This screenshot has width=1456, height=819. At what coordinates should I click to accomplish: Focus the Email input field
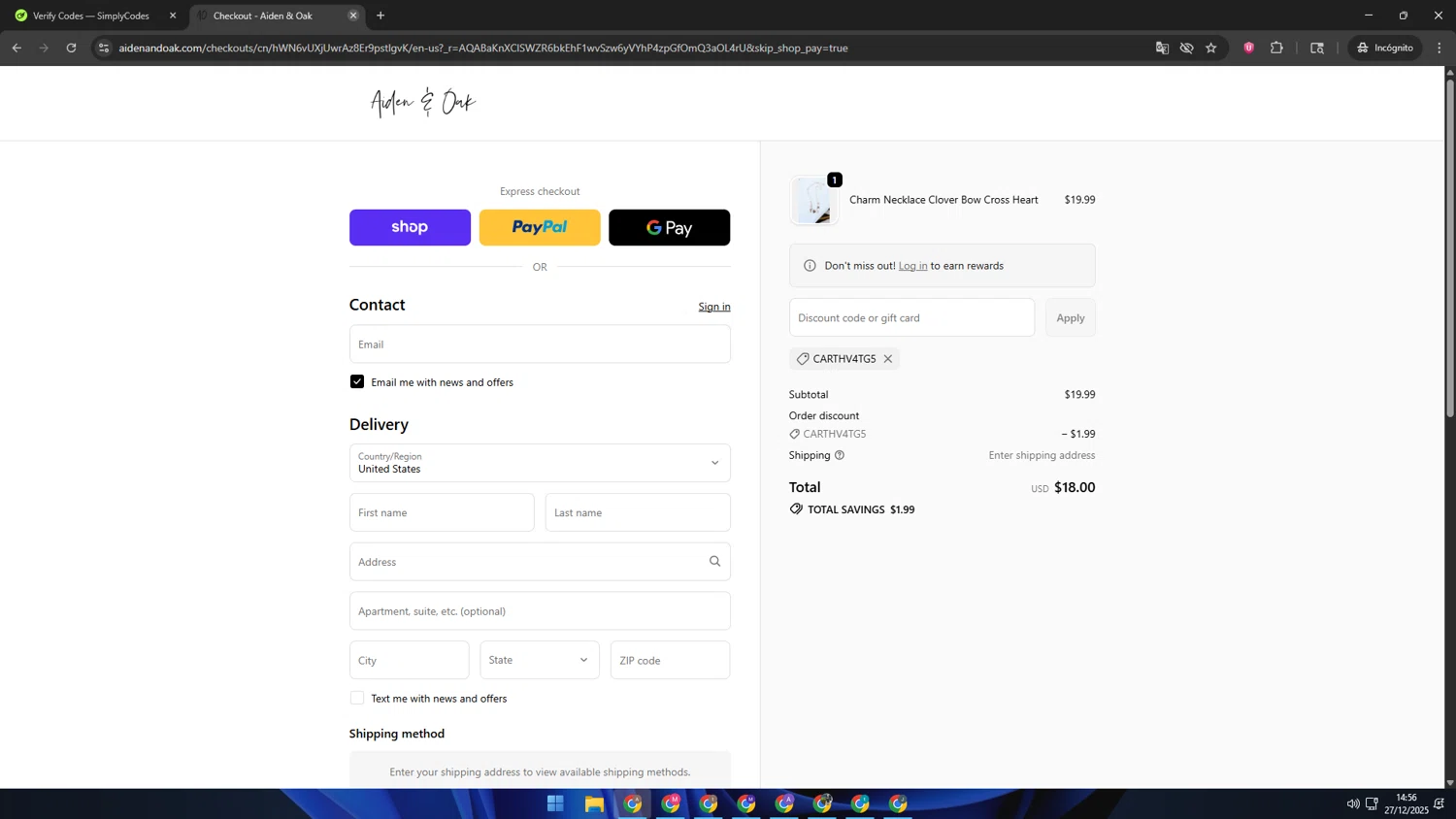[540, 344]
